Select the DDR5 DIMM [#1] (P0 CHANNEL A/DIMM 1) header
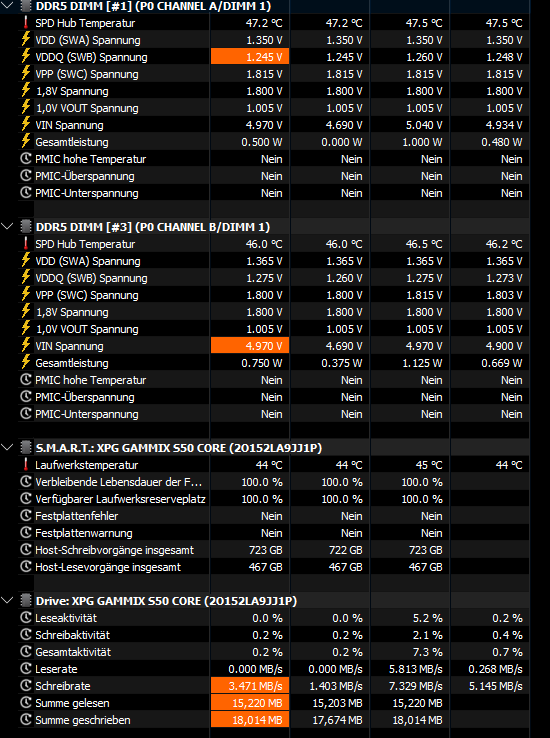The image size is (550, 738). (153, 6)
